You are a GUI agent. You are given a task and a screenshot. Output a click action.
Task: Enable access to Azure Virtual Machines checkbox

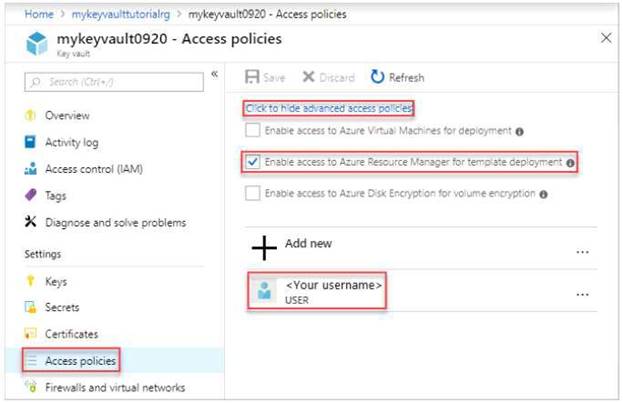click(x=253, y=130)
